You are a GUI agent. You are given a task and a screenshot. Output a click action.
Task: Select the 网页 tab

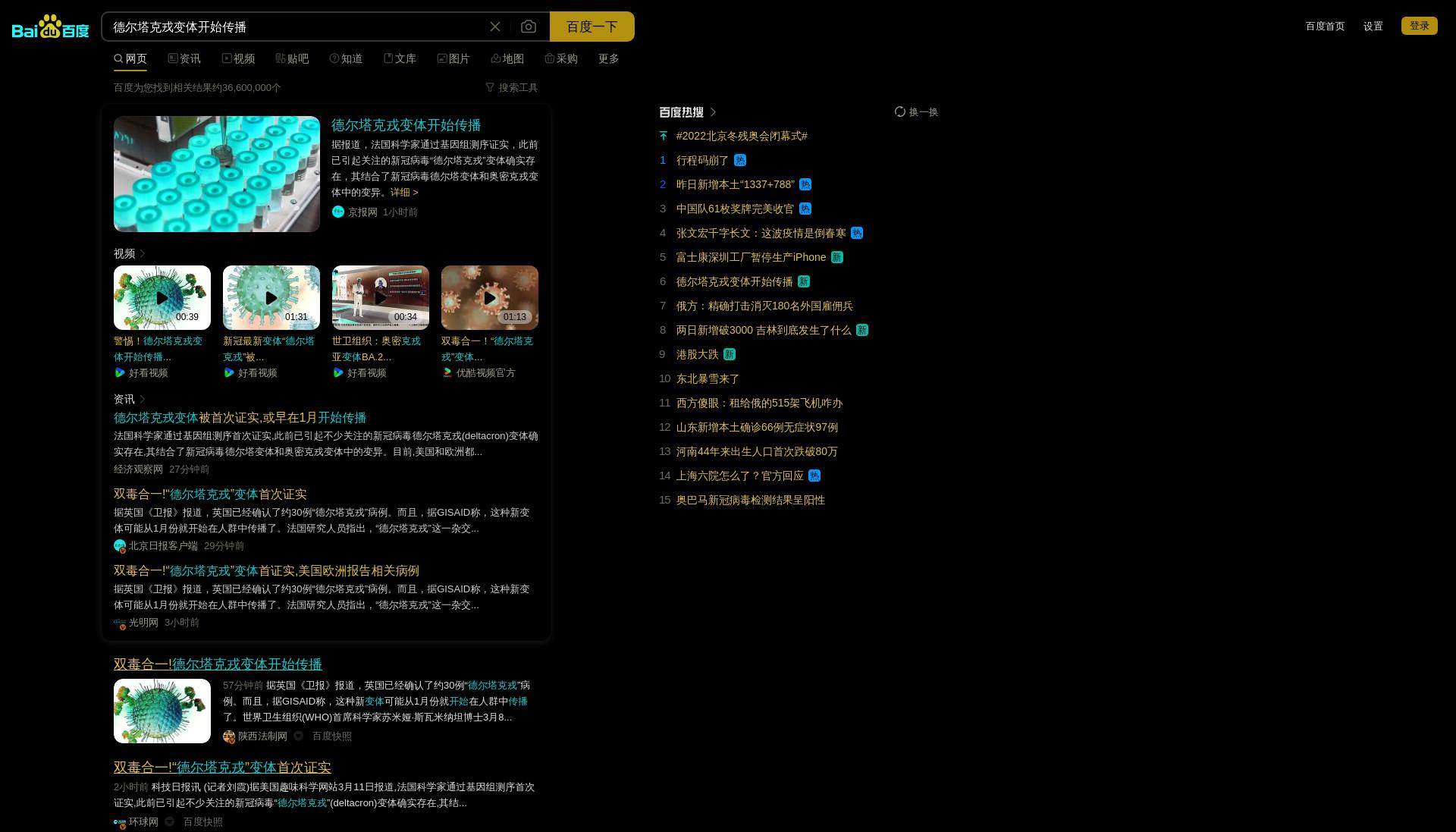pyautogui.click(x=130, y=58)
